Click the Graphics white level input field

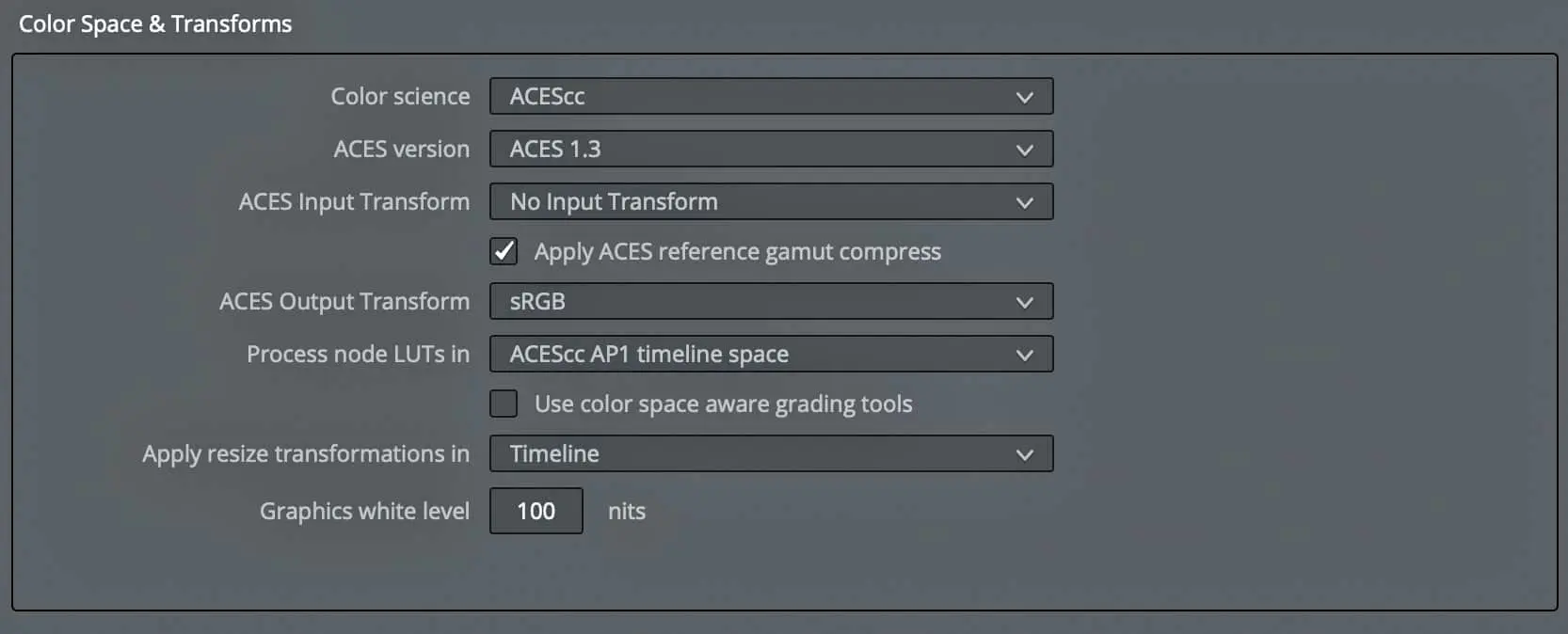(x=536, y=511)
